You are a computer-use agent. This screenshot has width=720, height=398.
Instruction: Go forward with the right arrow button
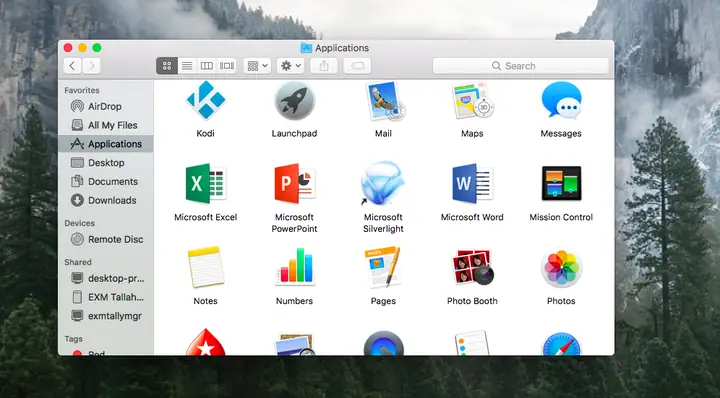(92, 66)
